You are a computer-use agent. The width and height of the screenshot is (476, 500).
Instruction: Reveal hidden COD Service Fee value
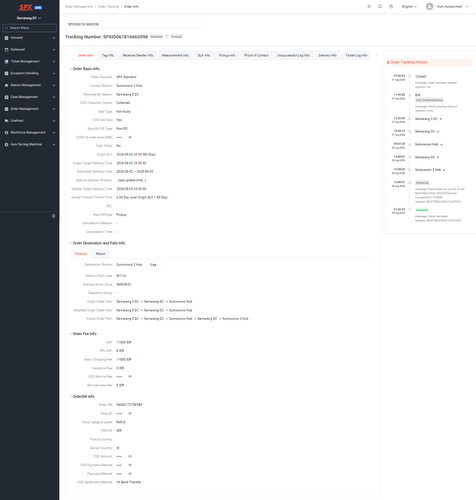130,376
